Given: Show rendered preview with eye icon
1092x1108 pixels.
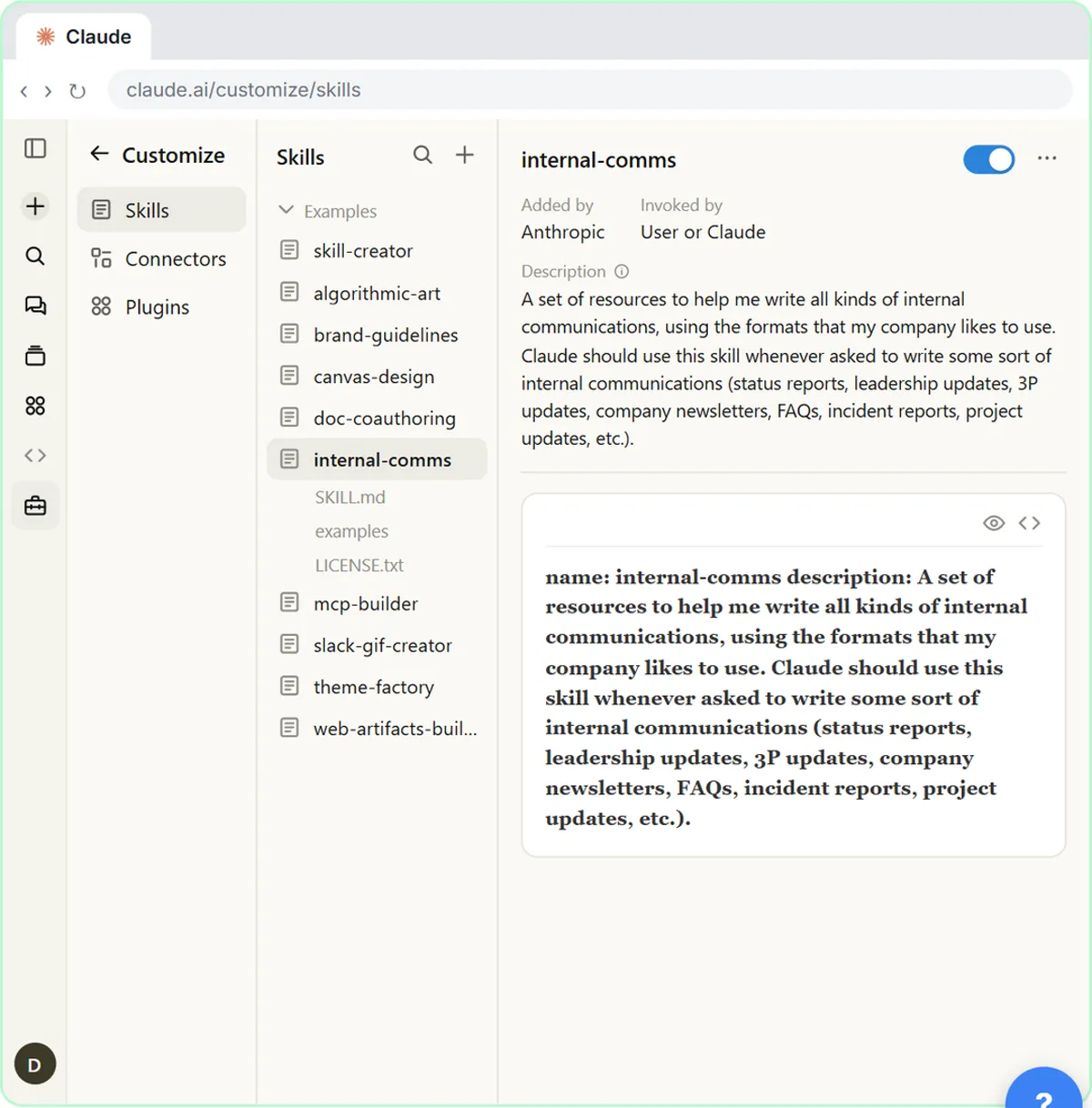Looking at the screenshot, I should pos(994,523).
